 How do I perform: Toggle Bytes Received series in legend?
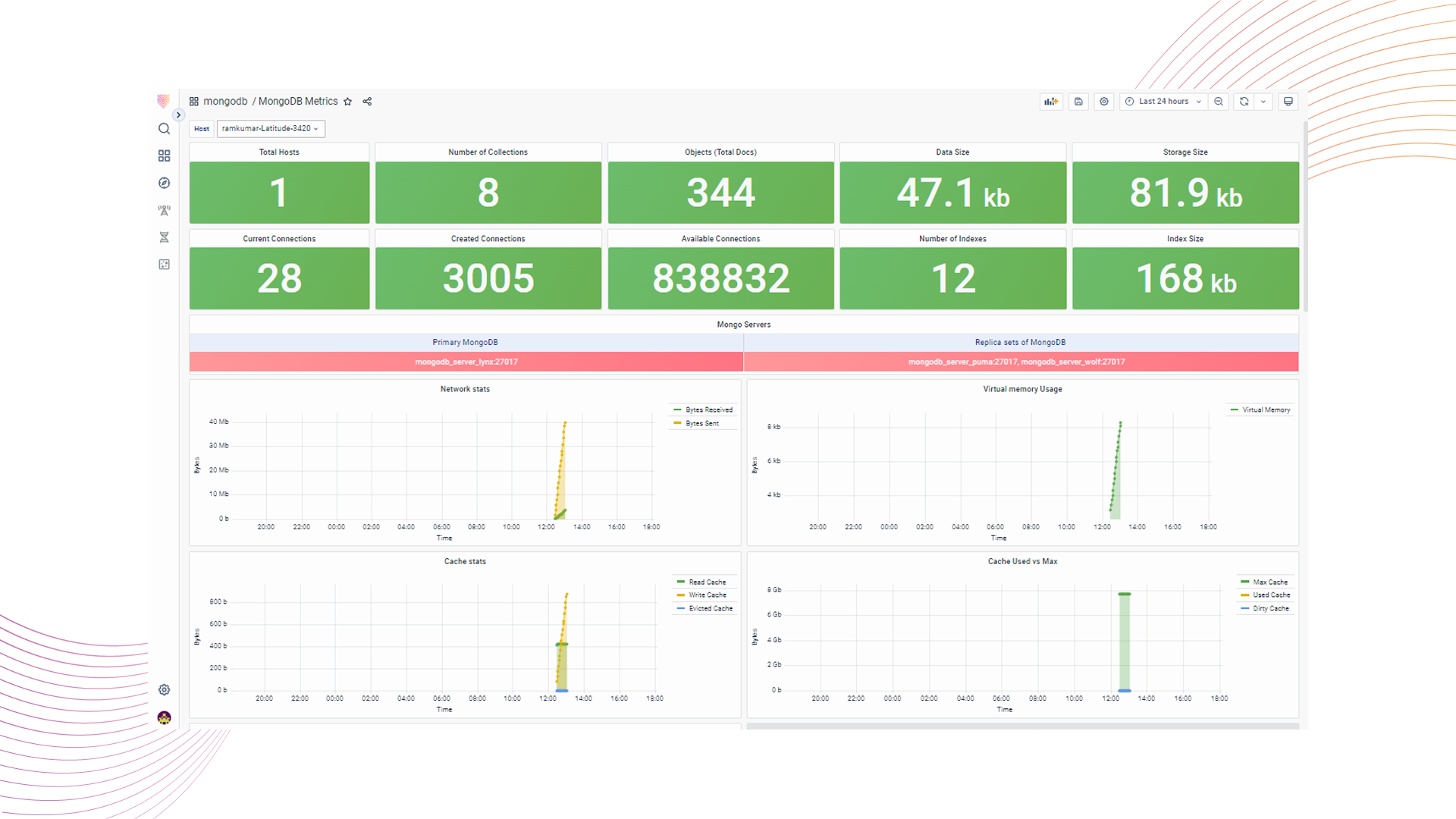tap(708, 409)
